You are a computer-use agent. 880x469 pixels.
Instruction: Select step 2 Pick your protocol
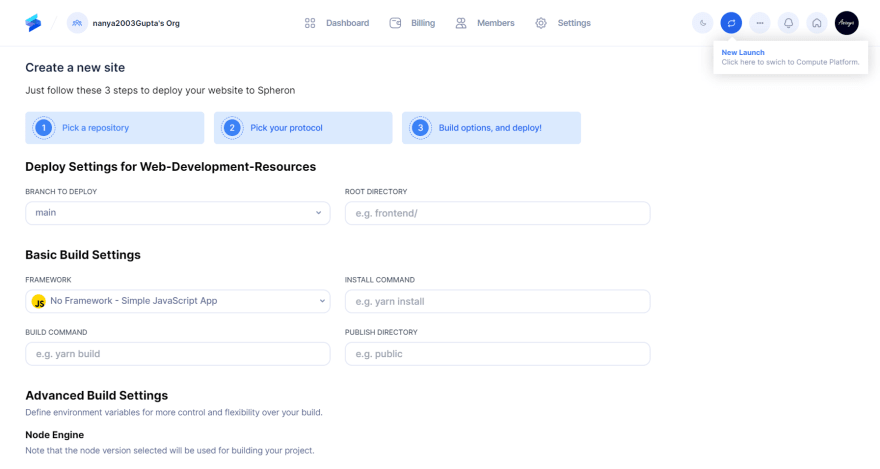click(x=303, y=128)
